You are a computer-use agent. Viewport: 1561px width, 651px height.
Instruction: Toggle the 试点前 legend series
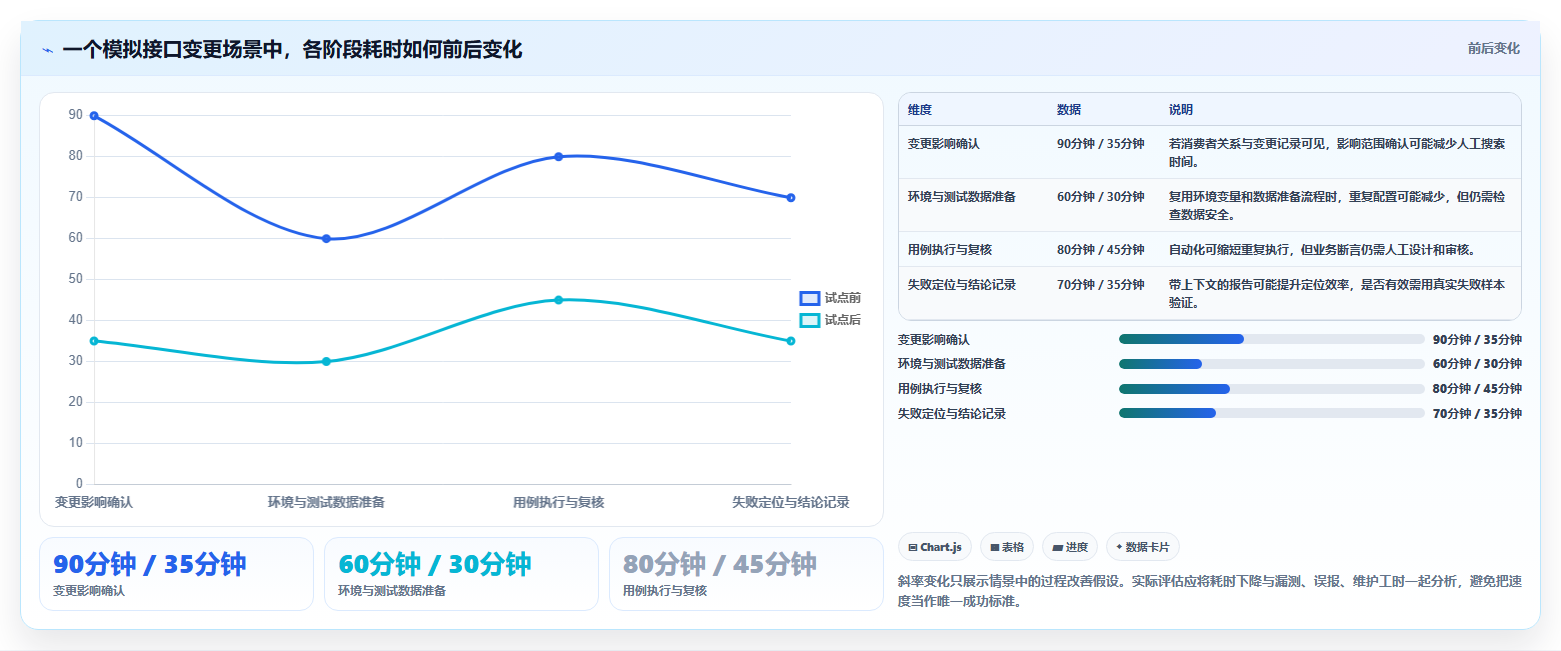pos(830,298)
